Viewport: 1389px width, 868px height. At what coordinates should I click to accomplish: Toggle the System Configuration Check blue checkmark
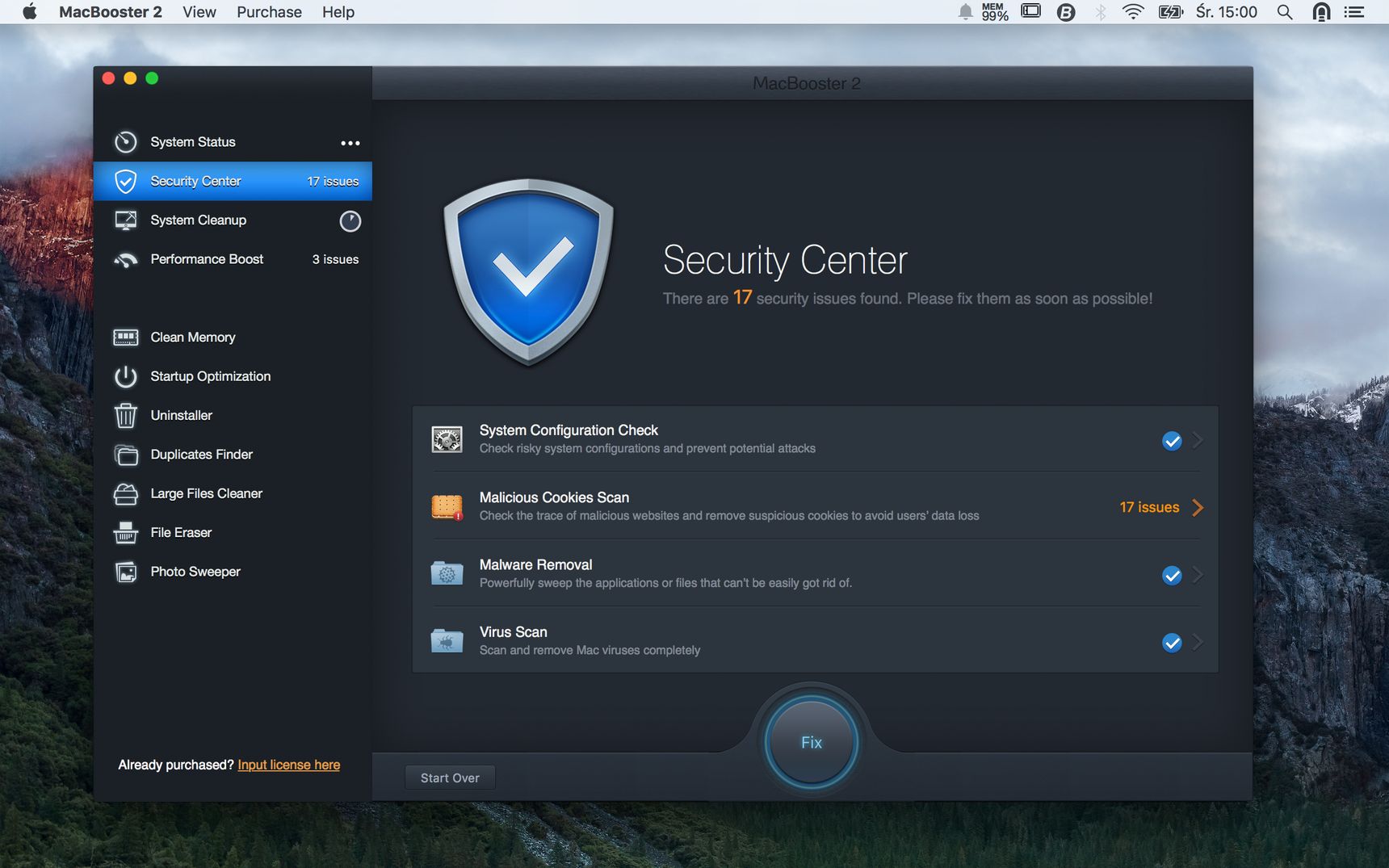[x=1172, y=441]
